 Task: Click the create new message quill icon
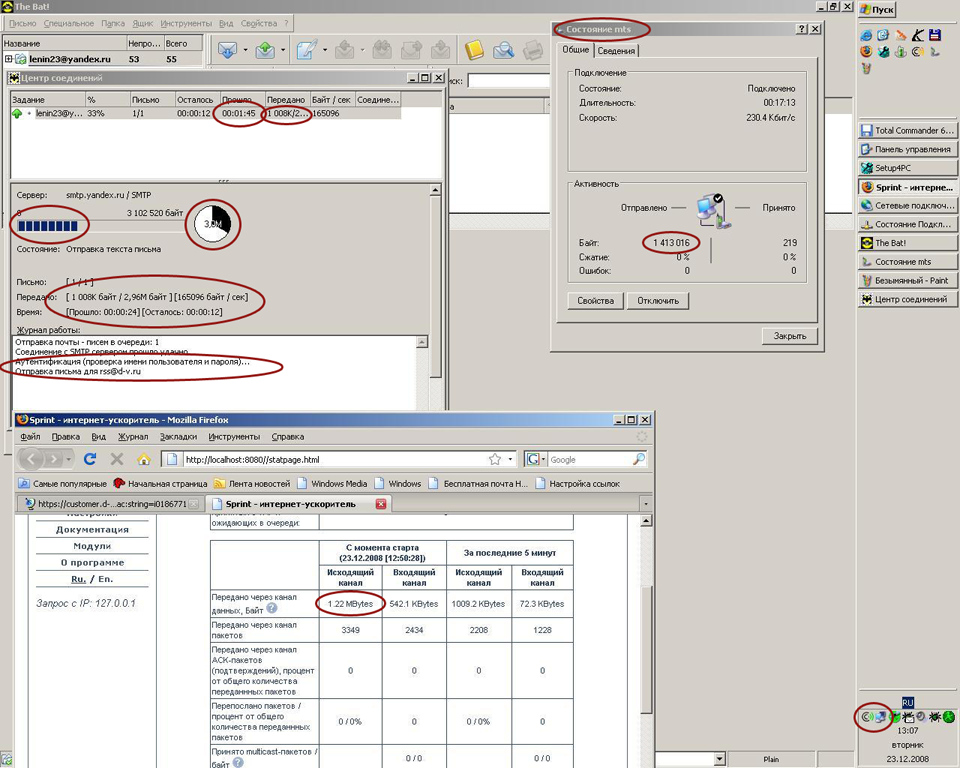tap(307, 50)
